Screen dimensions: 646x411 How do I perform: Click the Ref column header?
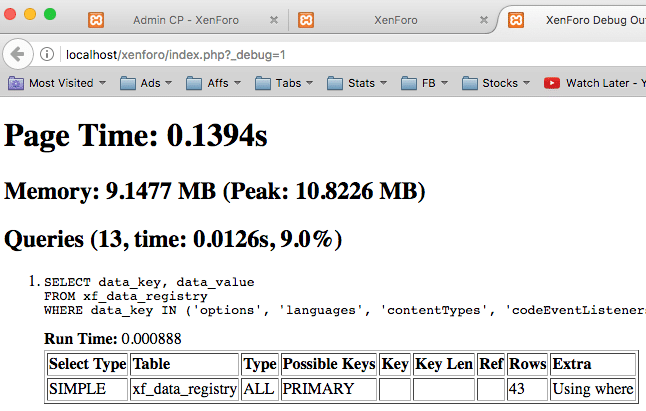(x=491, y=364)
